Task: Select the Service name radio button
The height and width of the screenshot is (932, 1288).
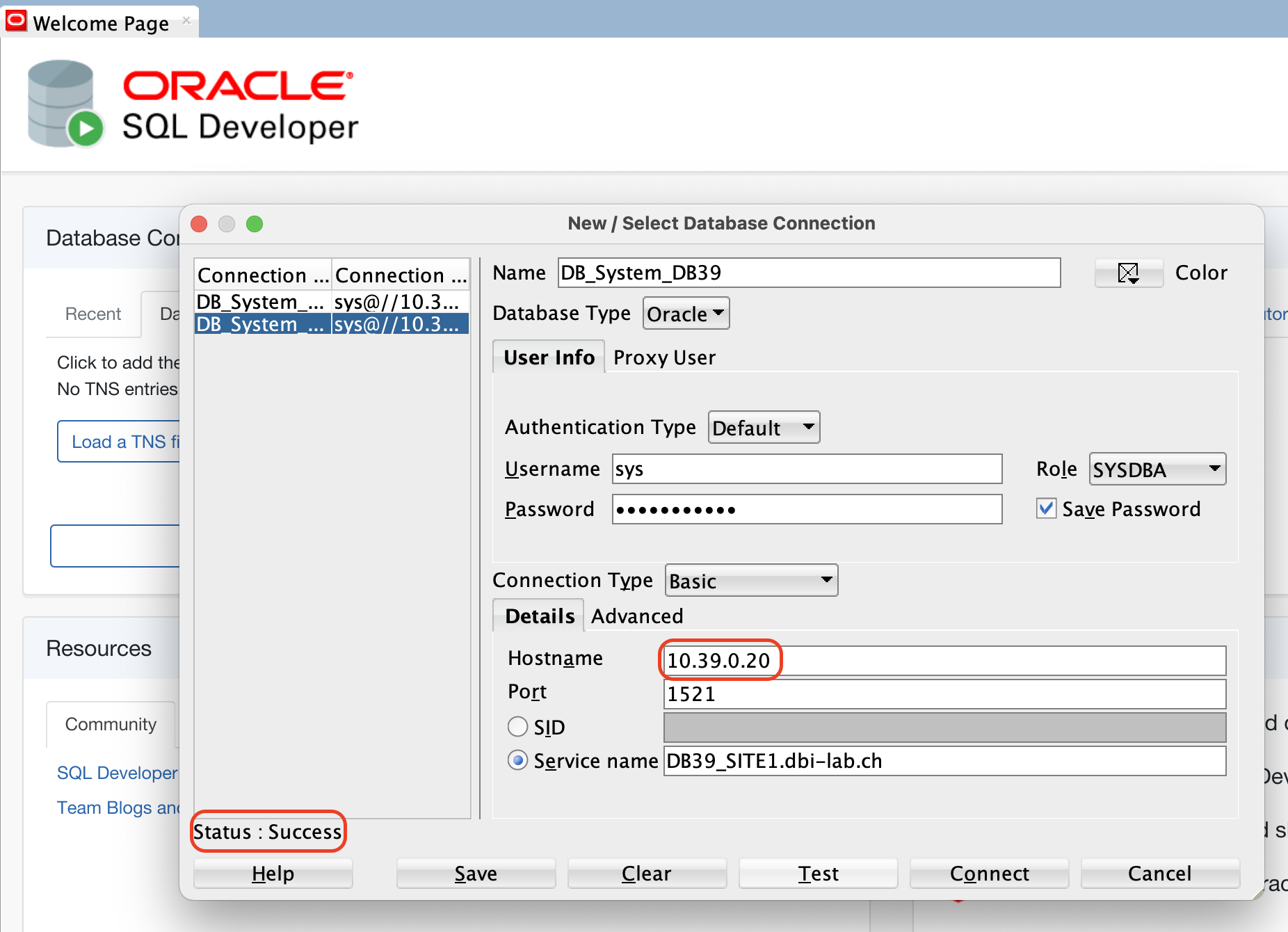Action: click(517, 760)
